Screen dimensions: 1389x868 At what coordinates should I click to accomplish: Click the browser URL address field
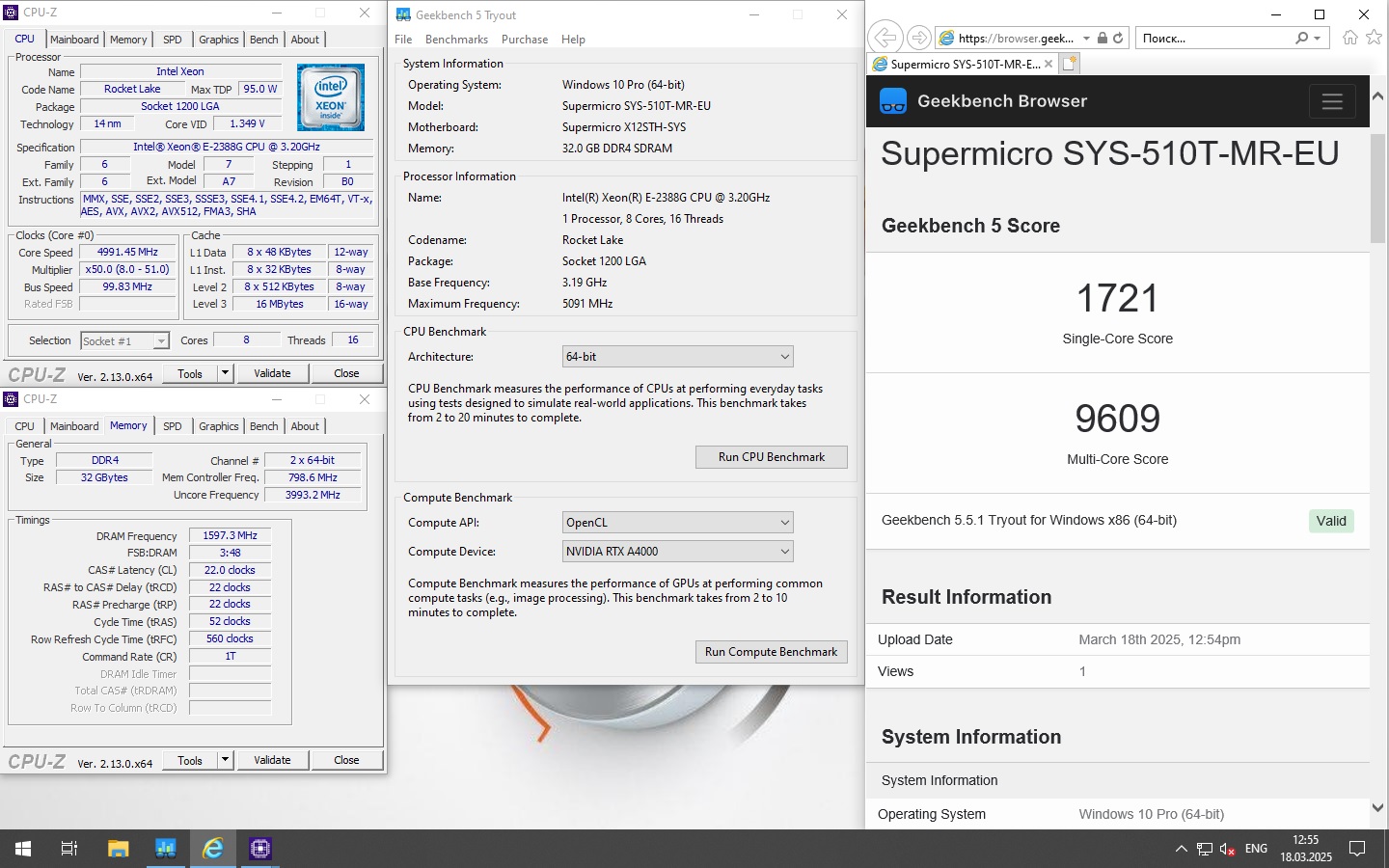1015,39
